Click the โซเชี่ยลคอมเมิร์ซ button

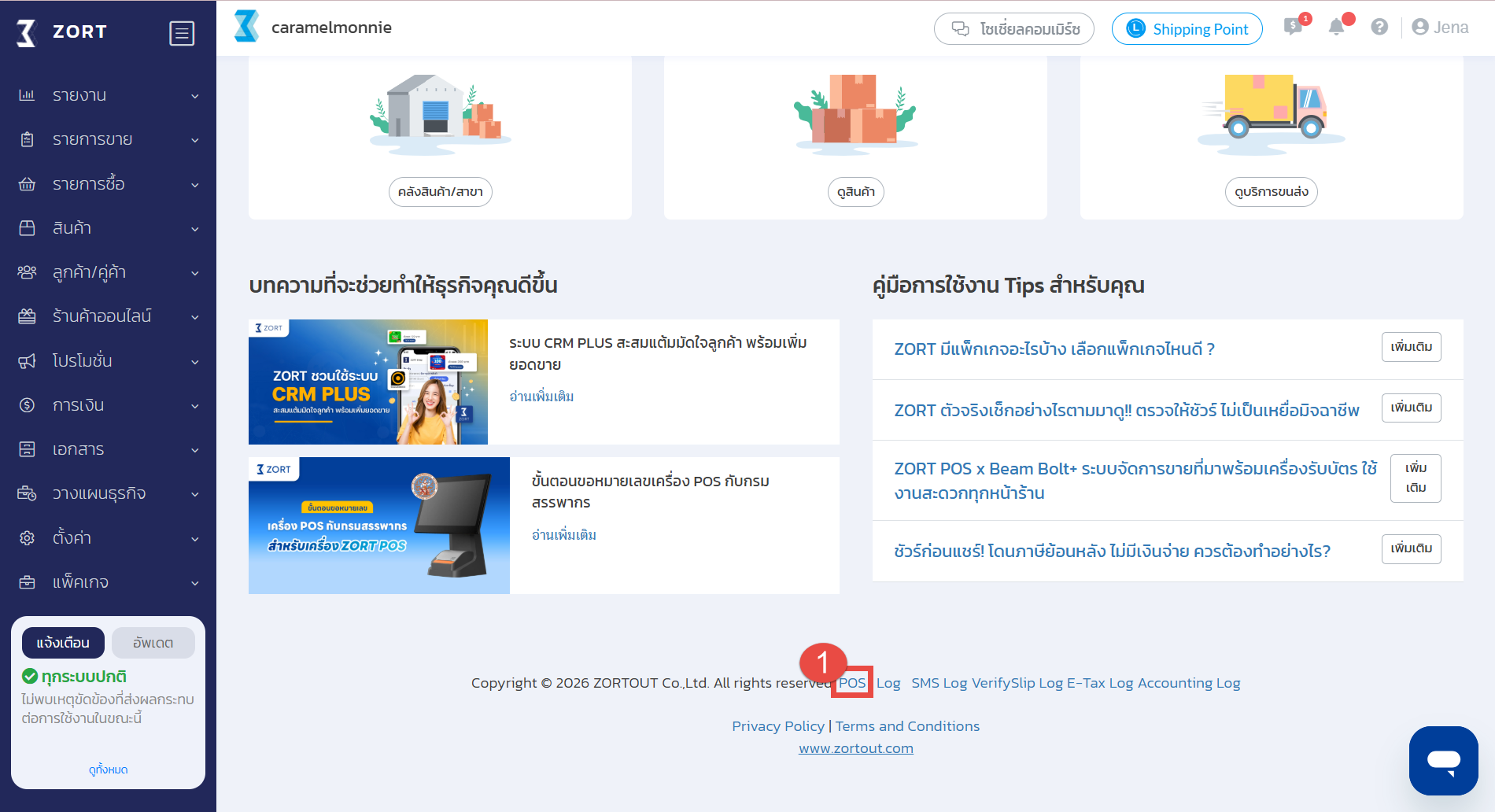pyautogui.click(x=1014, y=29)
